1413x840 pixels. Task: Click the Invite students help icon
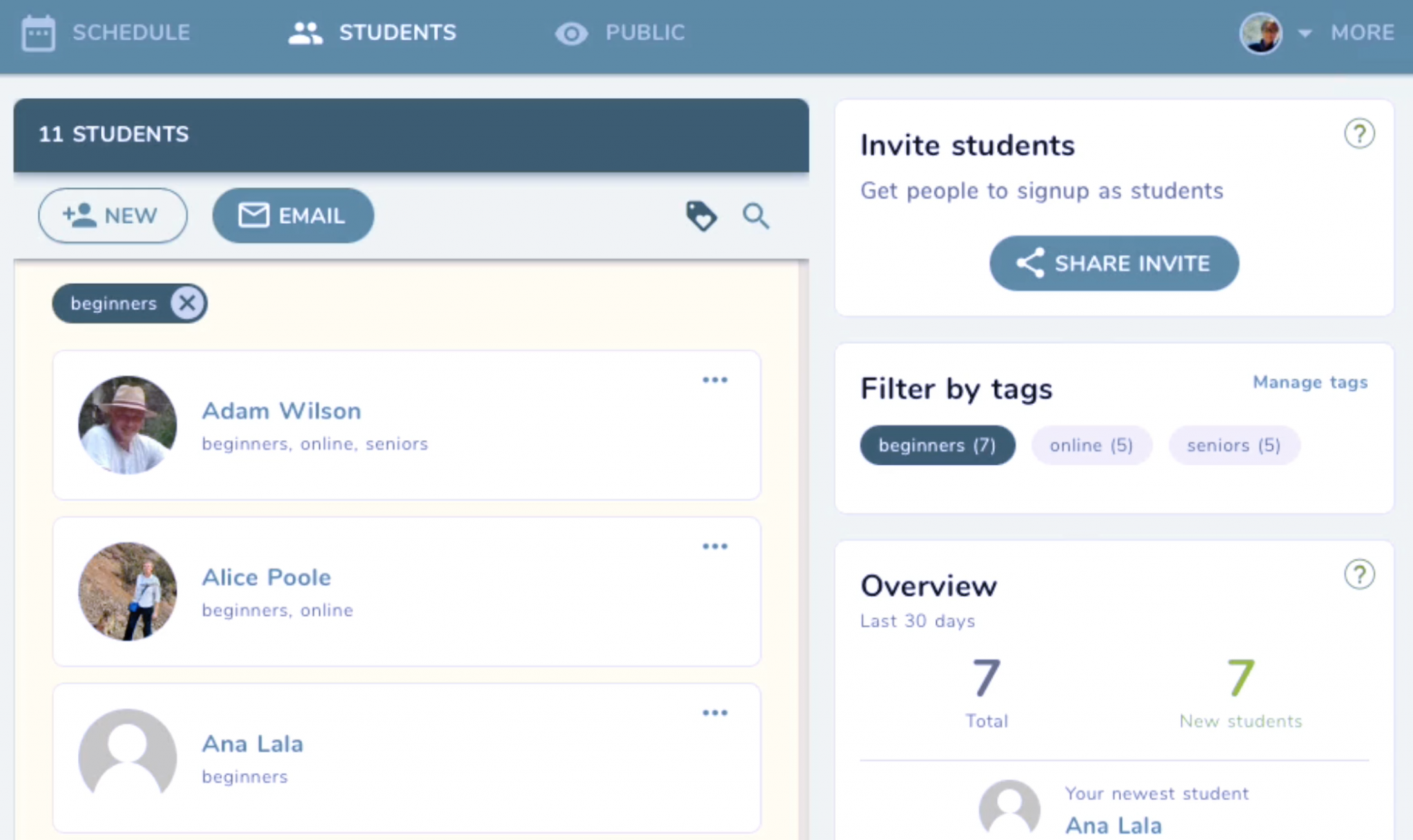(1359, 134)
